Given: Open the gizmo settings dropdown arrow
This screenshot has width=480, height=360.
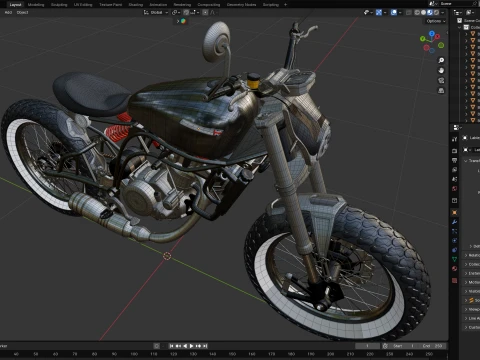Looking at the screenshot, I should (x=385, y=12).
